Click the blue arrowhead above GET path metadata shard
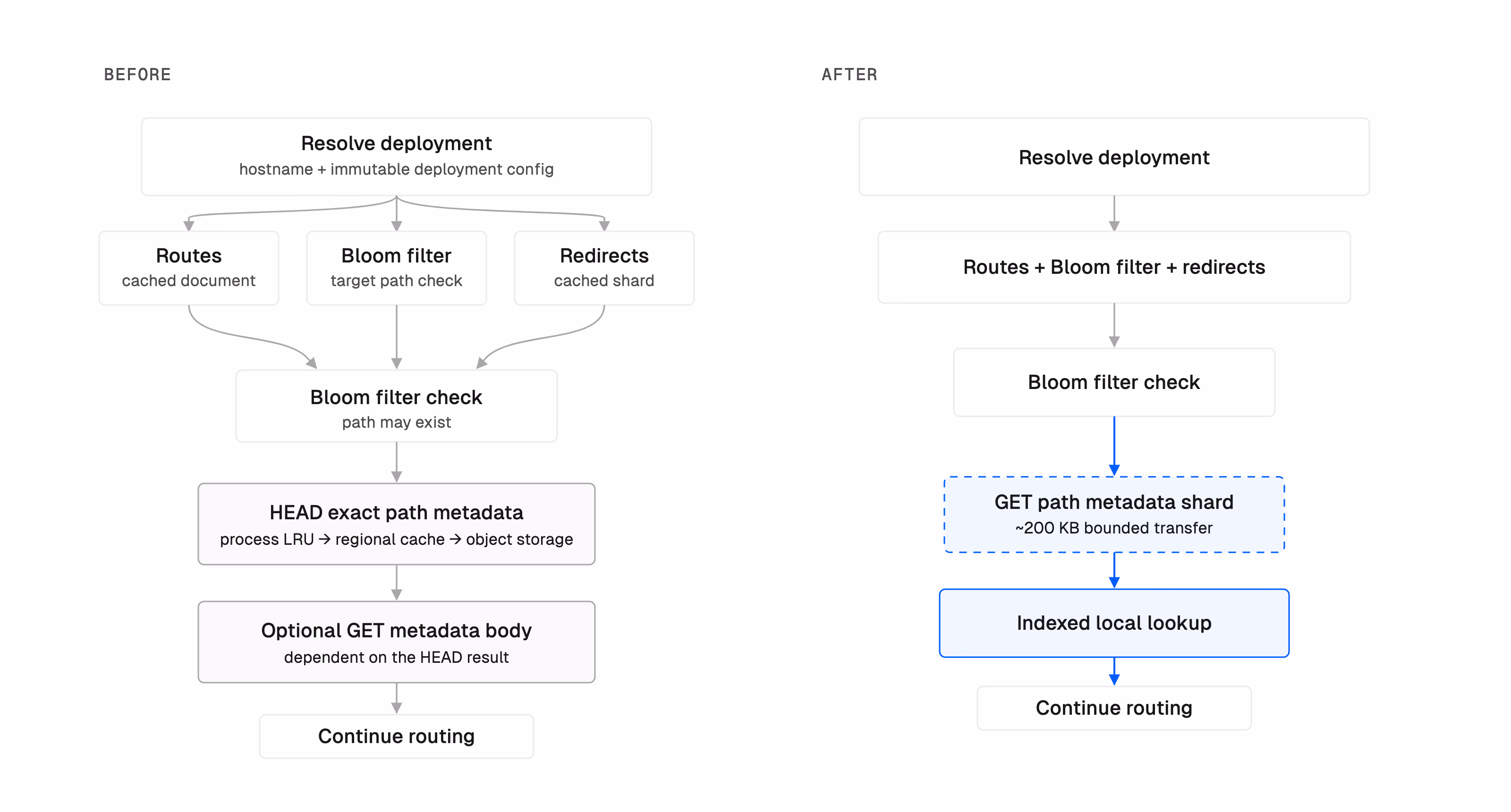The height and width of the screenshot is (812, 1511). (1114, 470)
